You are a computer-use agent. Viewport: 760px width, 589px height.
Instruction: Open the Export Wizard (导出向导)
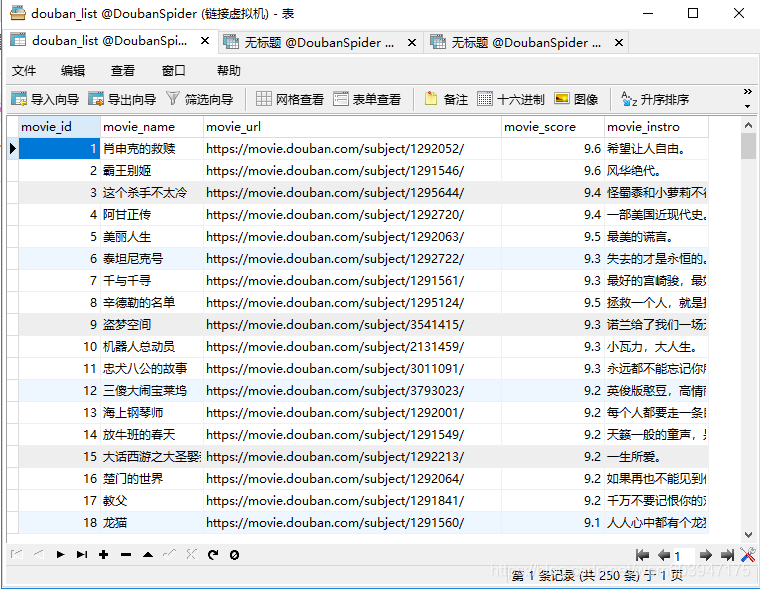pyautogui.click(x=122, y=99)
